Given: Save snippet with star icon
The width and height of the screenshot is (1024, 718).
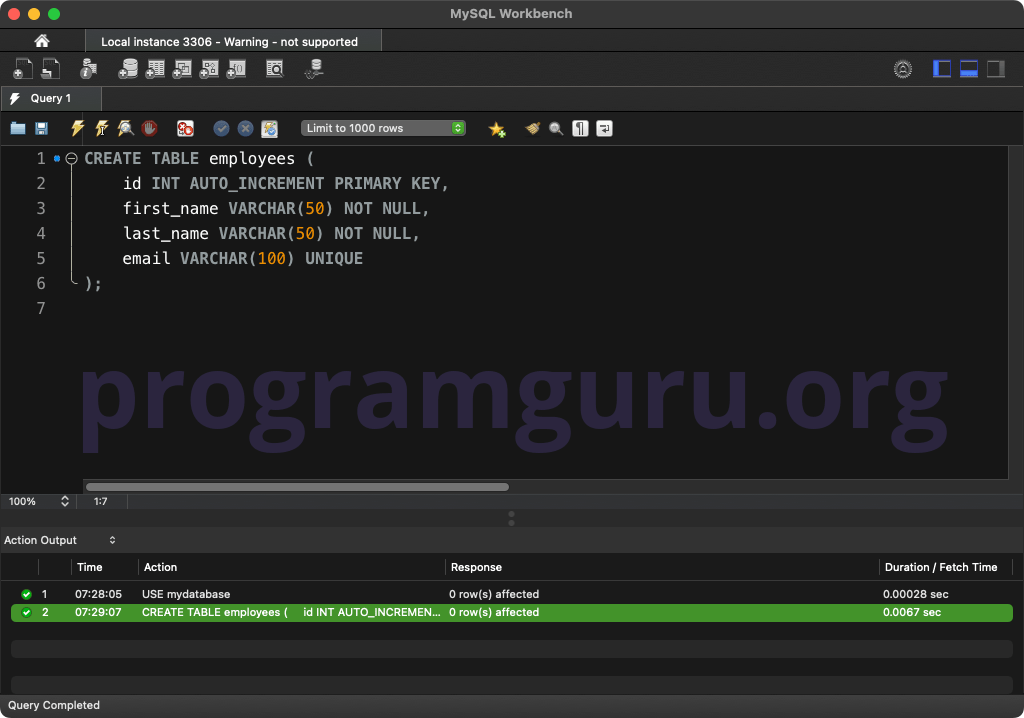Looking at the screenshot, I should [x=497, y=129].
